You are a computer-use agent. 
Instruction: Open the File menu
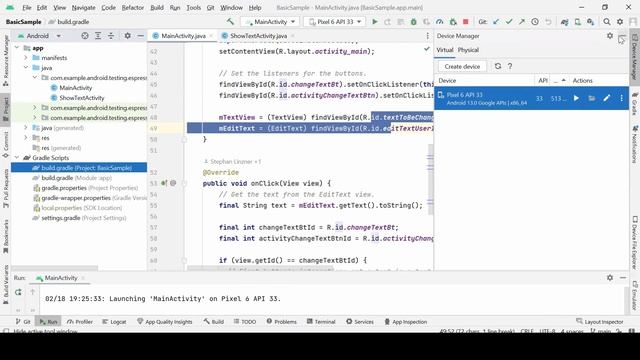click(27, 7)
